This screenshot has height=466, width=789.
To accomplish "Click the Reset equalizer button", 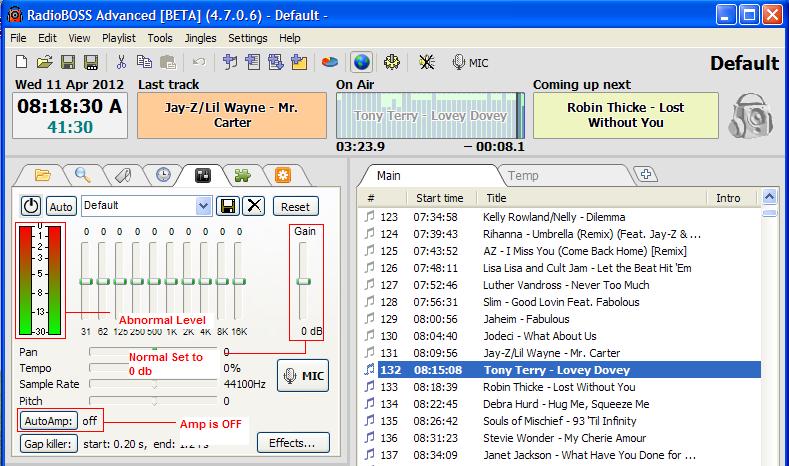I will (x=295, y=207).
